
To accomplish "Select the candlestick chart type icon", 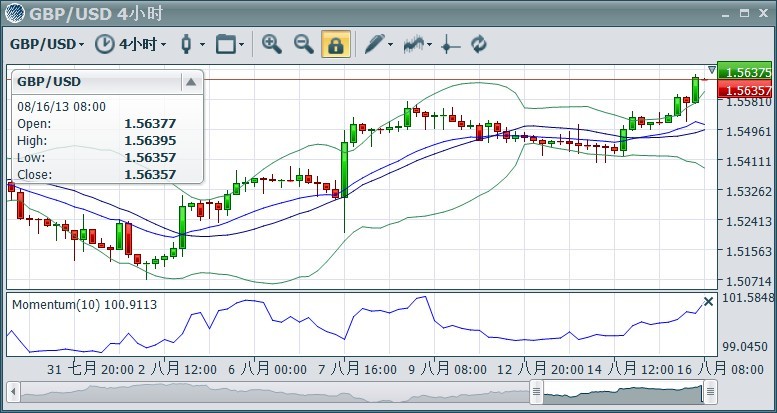I will point(186,44).
